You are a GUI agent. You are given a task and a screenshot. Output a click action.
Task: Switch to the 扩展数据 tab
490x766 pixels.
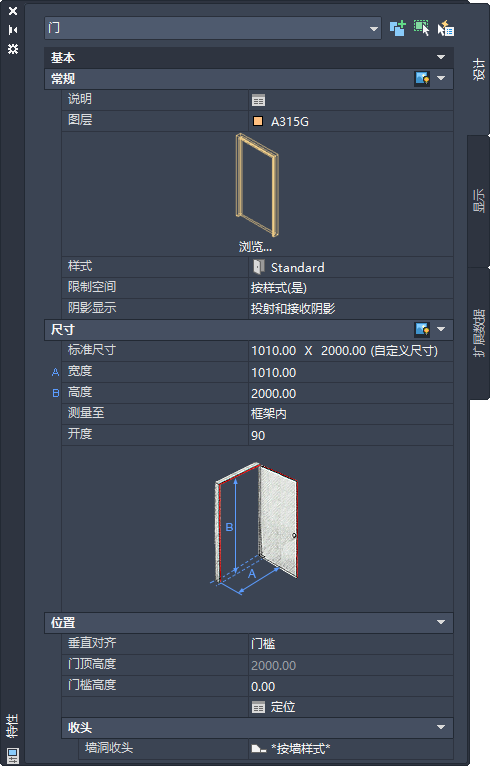[479, 333]
